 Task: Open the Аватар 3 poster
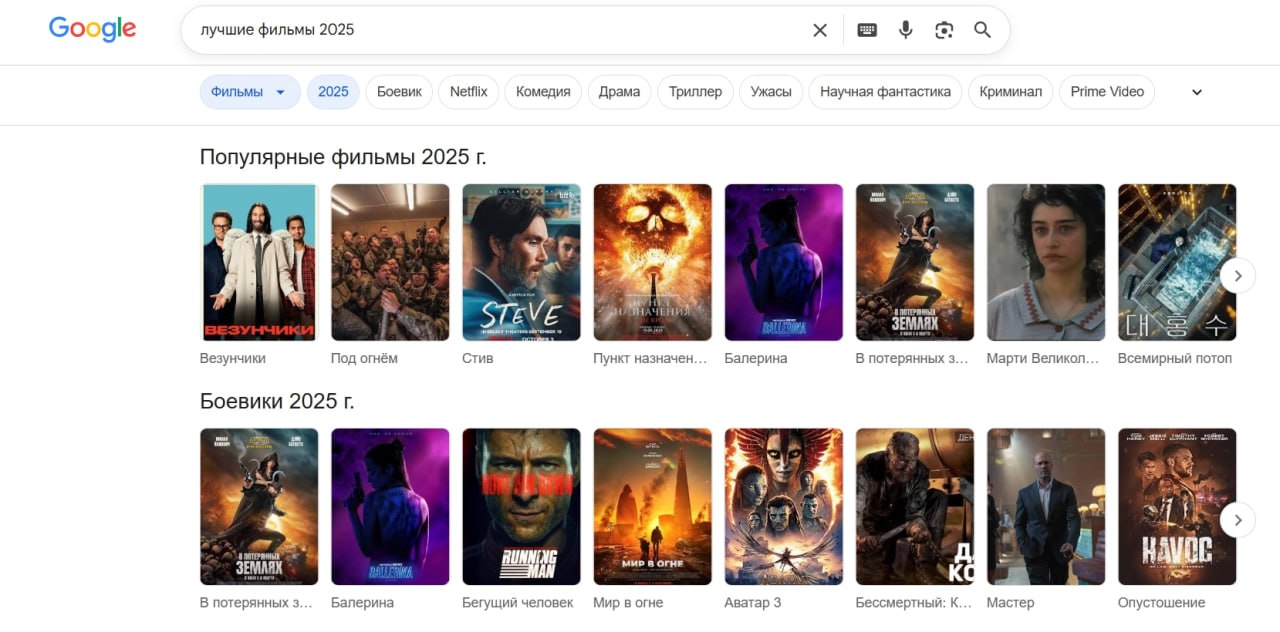coord(783,507)
